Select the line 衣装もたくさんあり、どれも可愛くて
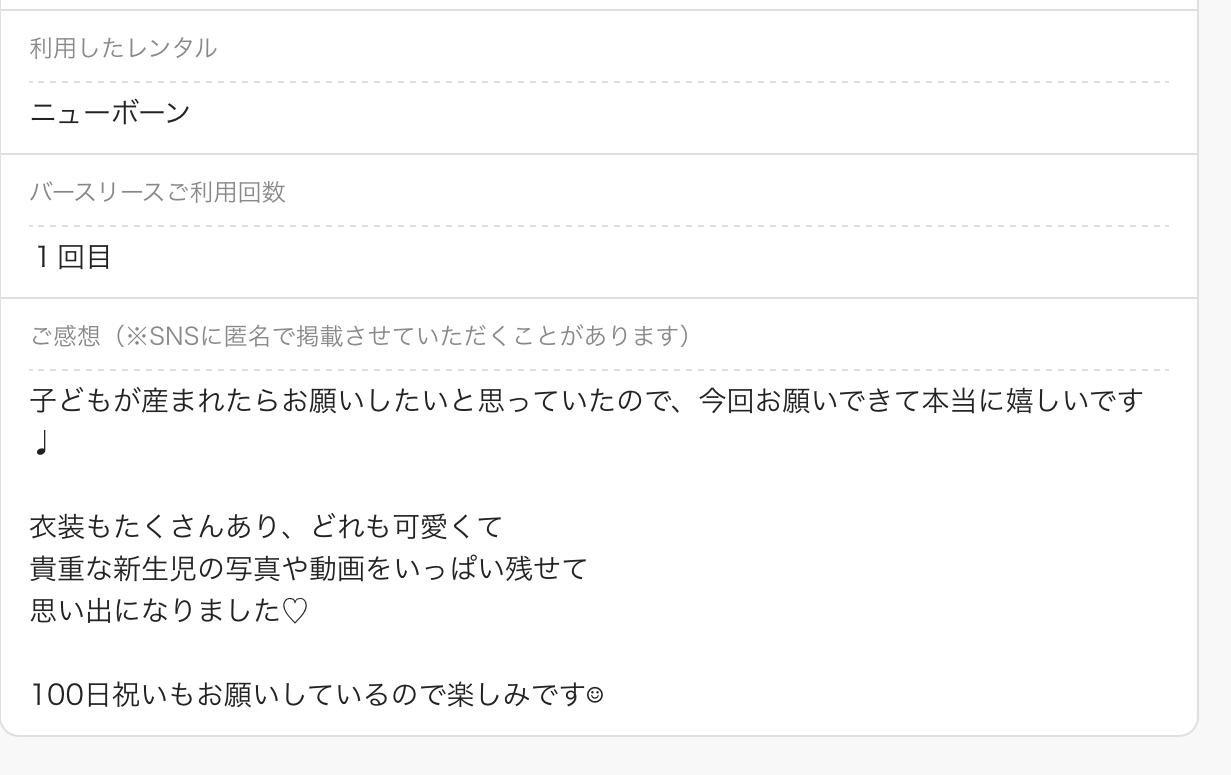 point(265,524)
